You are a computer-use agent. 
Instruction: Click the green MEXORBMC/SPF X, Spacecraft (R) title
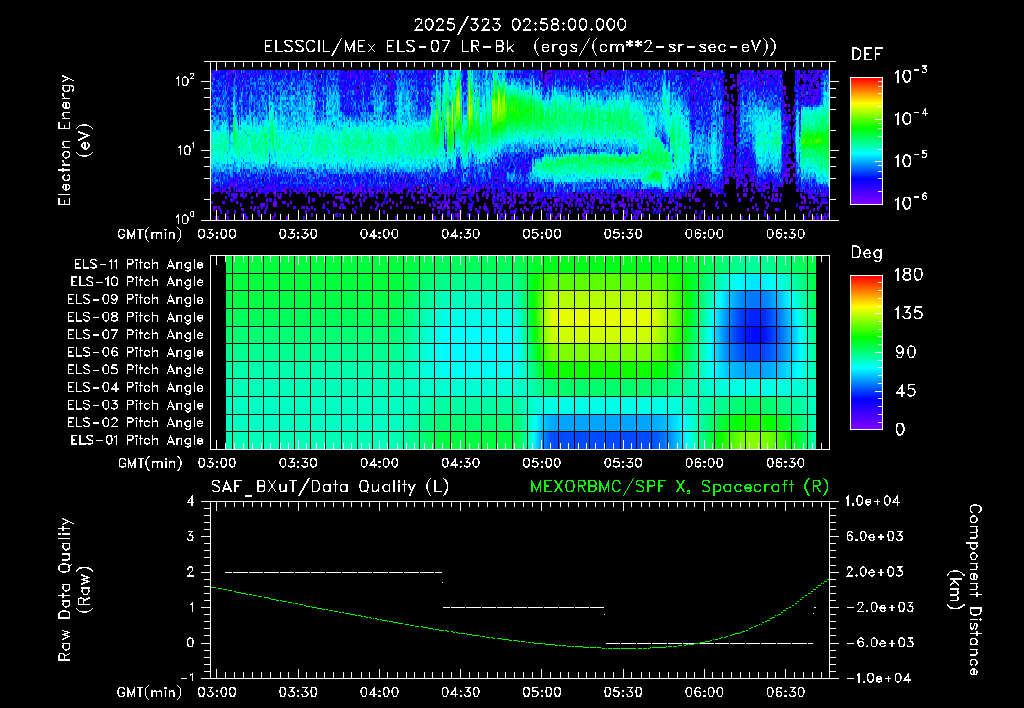[679, 487]
